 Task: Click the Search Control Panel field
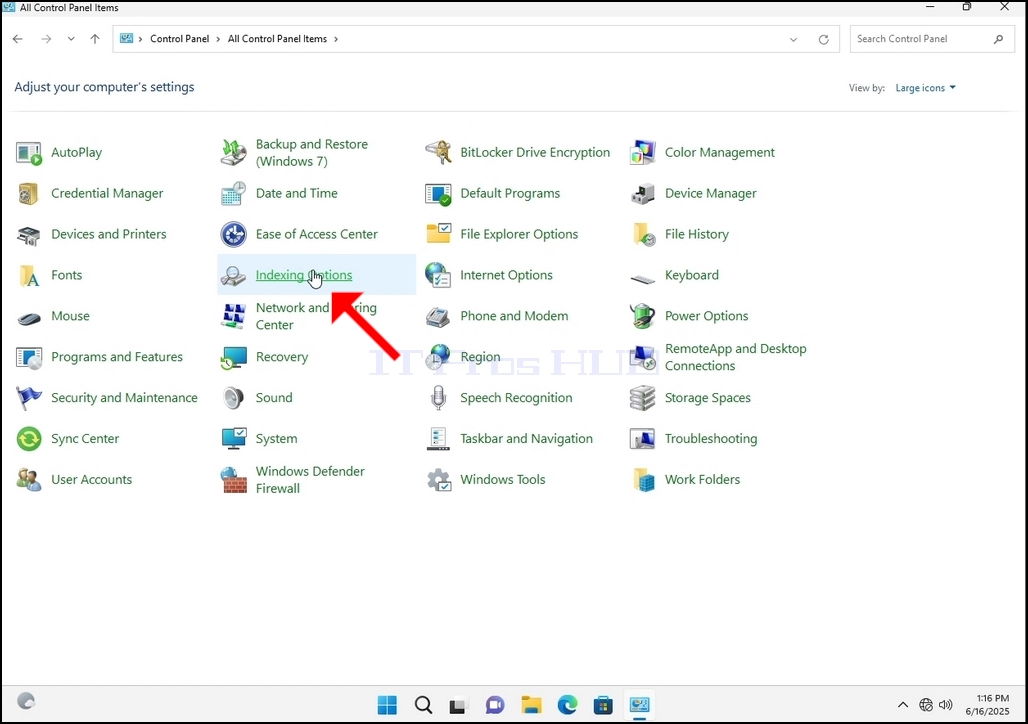932,39
